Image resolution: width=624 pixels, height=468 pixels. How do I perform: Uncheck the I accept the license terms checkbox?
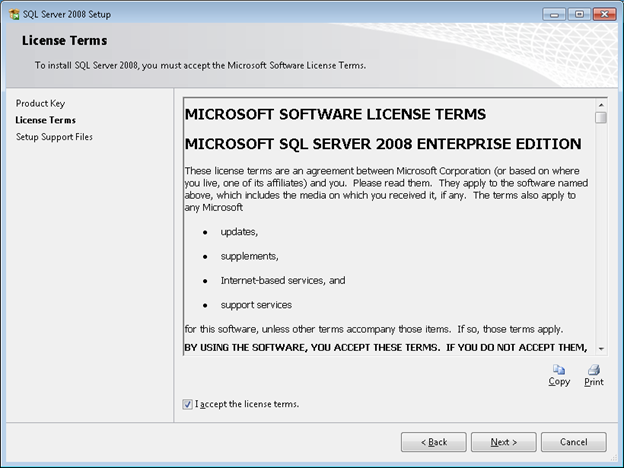click(187, 404)
